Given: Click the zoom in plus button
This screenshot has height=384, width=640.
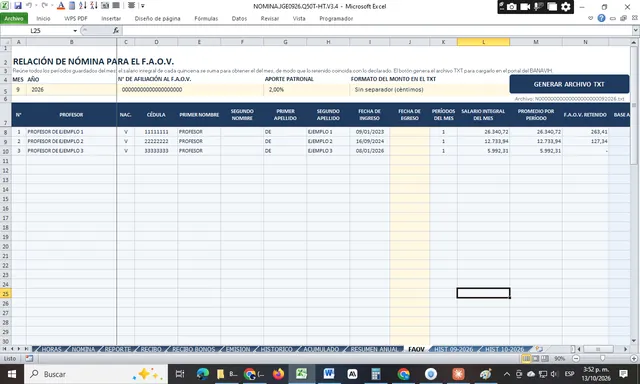Looking at the screenshot, I should 634,359.
